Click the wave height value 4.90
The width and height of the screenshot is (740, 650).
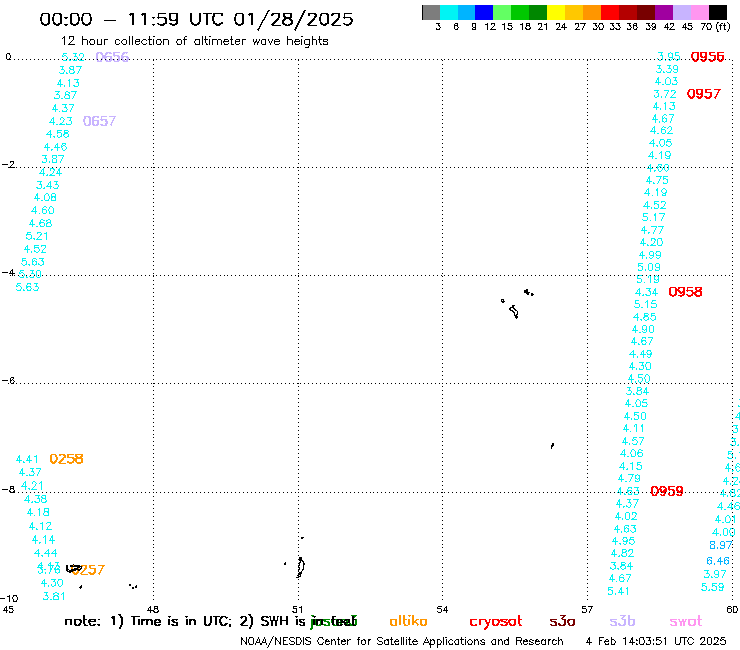(643, 329)
